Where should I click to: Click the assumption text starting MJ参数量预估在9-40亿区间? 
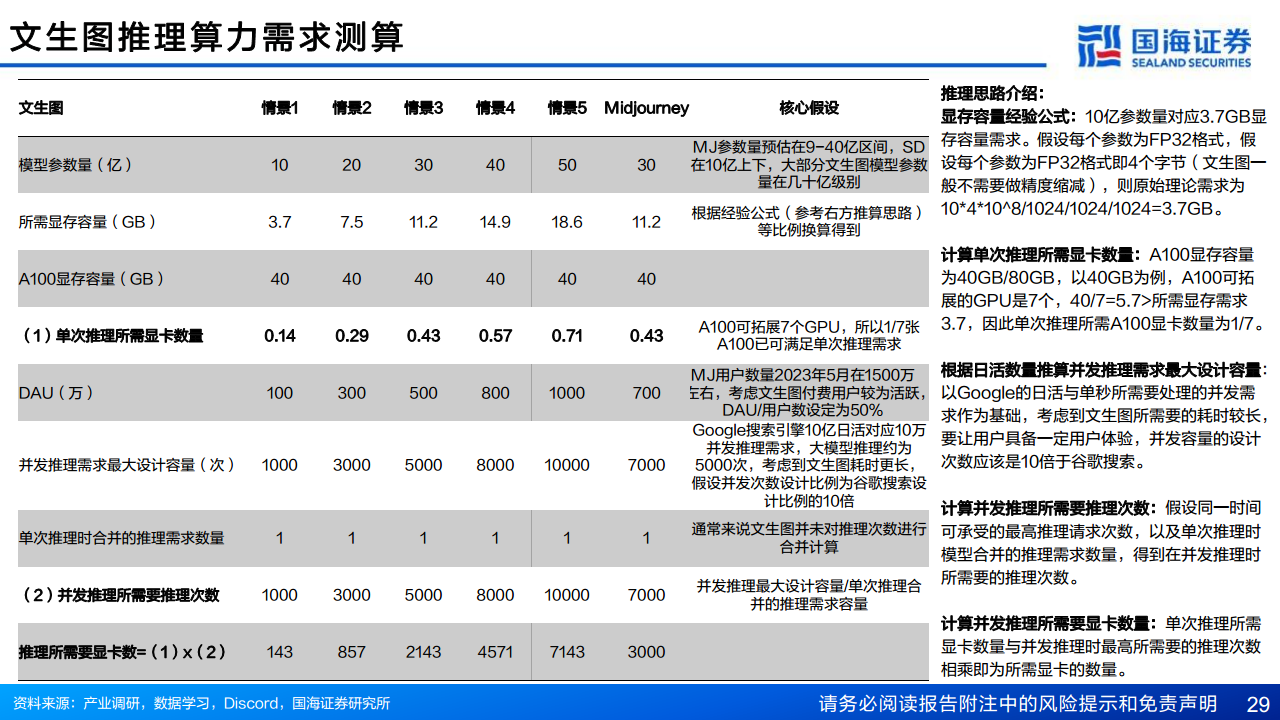(x=809, y=165)
